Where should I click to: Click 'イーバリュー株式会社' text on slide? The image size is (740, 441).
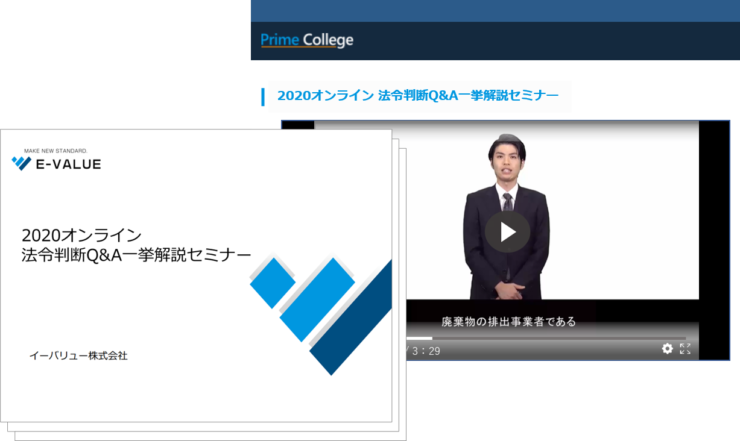(x=78, y=356)
